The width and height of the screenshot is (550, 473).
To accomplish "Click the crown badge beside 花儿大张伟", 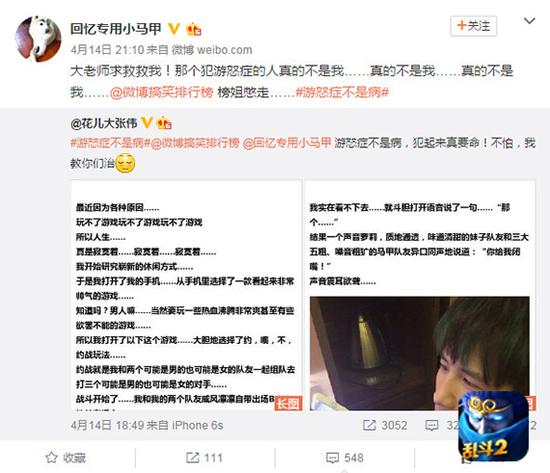I will click(x=164, y=123).
